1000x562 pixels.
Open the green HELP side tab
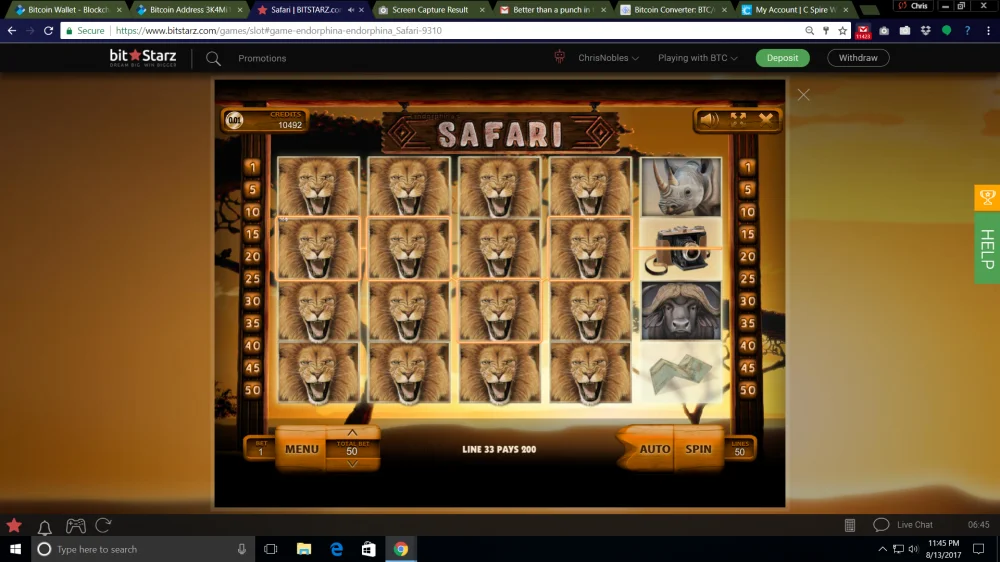(x=987, y=249)
